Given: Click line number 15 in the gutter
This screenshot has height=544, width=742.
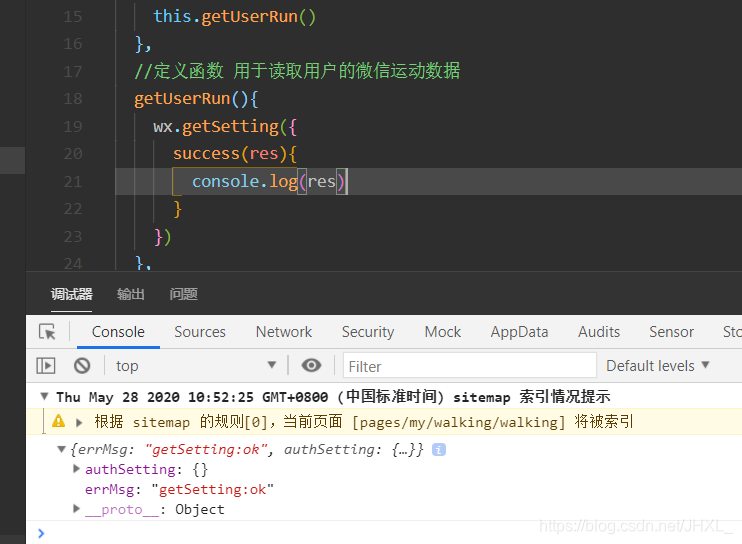Looking at the screenshot, I should [73, 17].
